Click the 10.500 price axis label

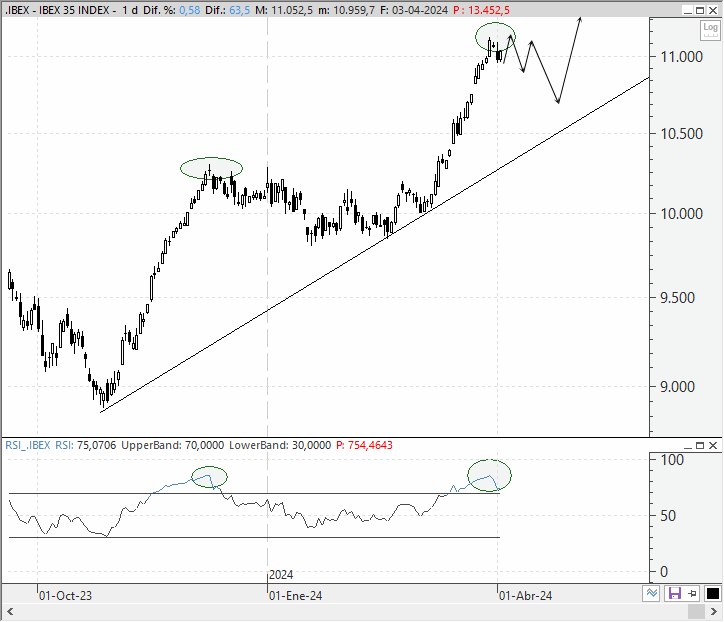pos(682,134)
